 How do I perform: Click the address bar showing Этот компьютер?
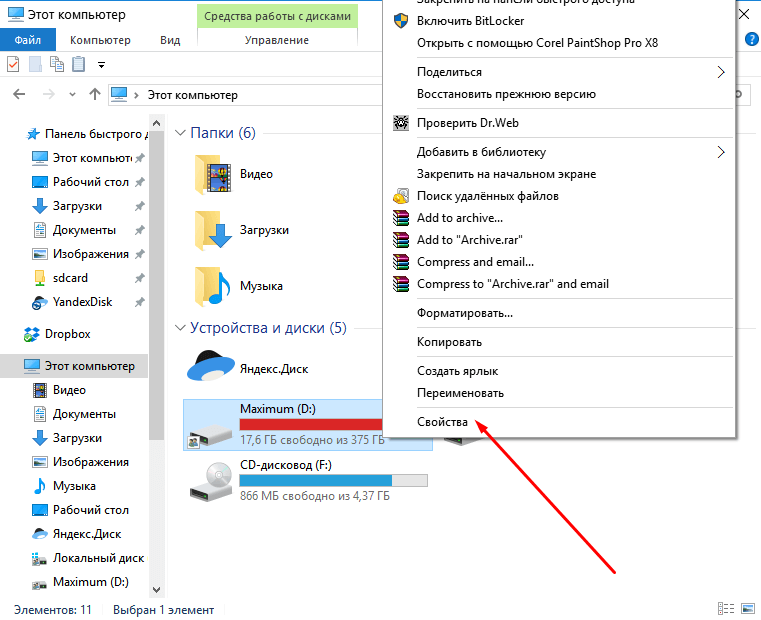pyautogui.click(x=245, y=95)
